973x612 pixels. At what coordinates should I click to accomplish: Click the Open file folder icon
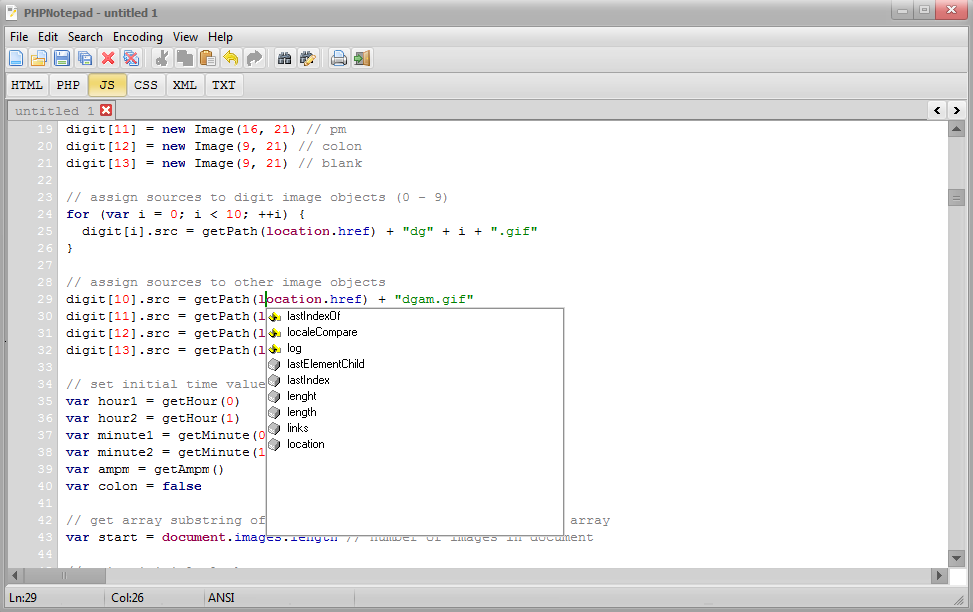tap(39, 59)
